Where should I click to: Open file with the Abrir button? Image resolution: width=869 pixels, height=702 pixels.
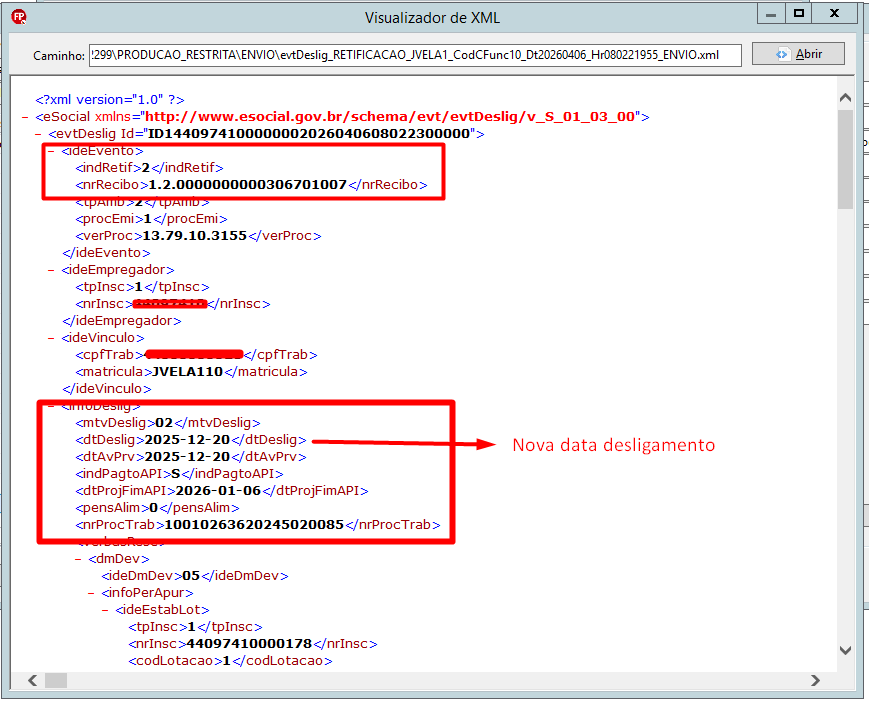(x=798, y=54)
